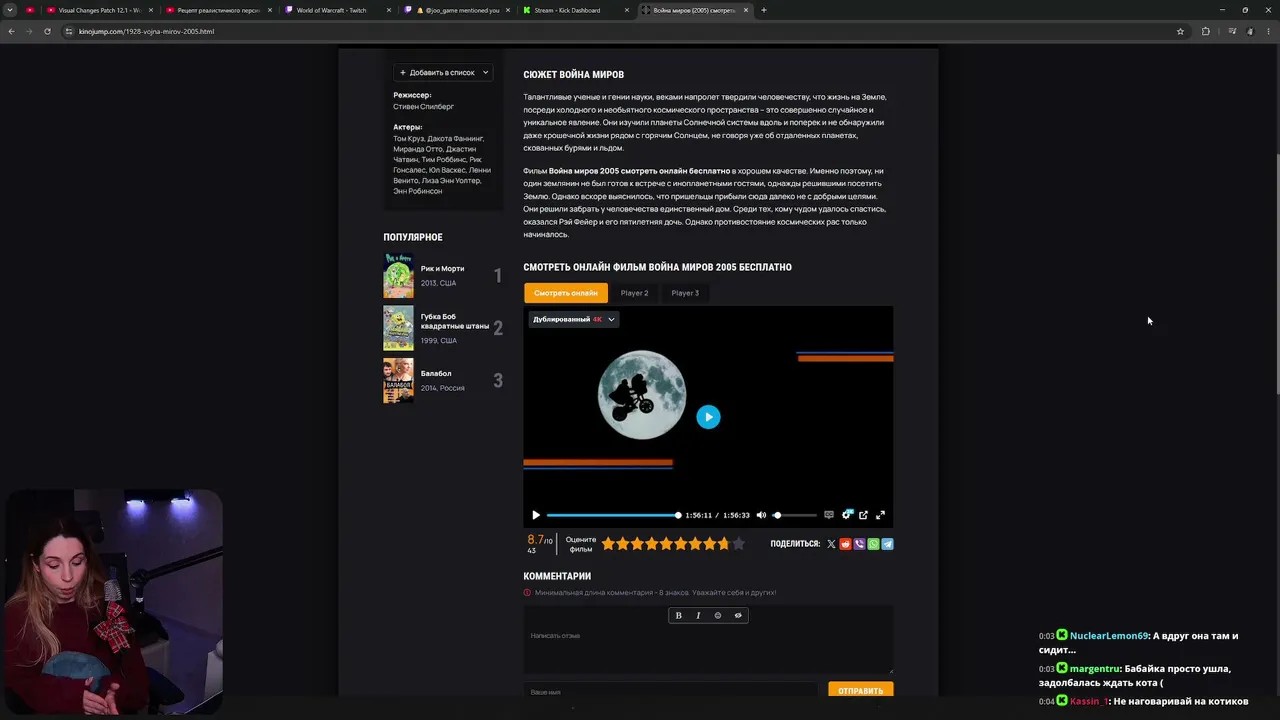Share the film via WhatsApp
The width and height of the screenshot is (1280, 720).
coord(873,544)
